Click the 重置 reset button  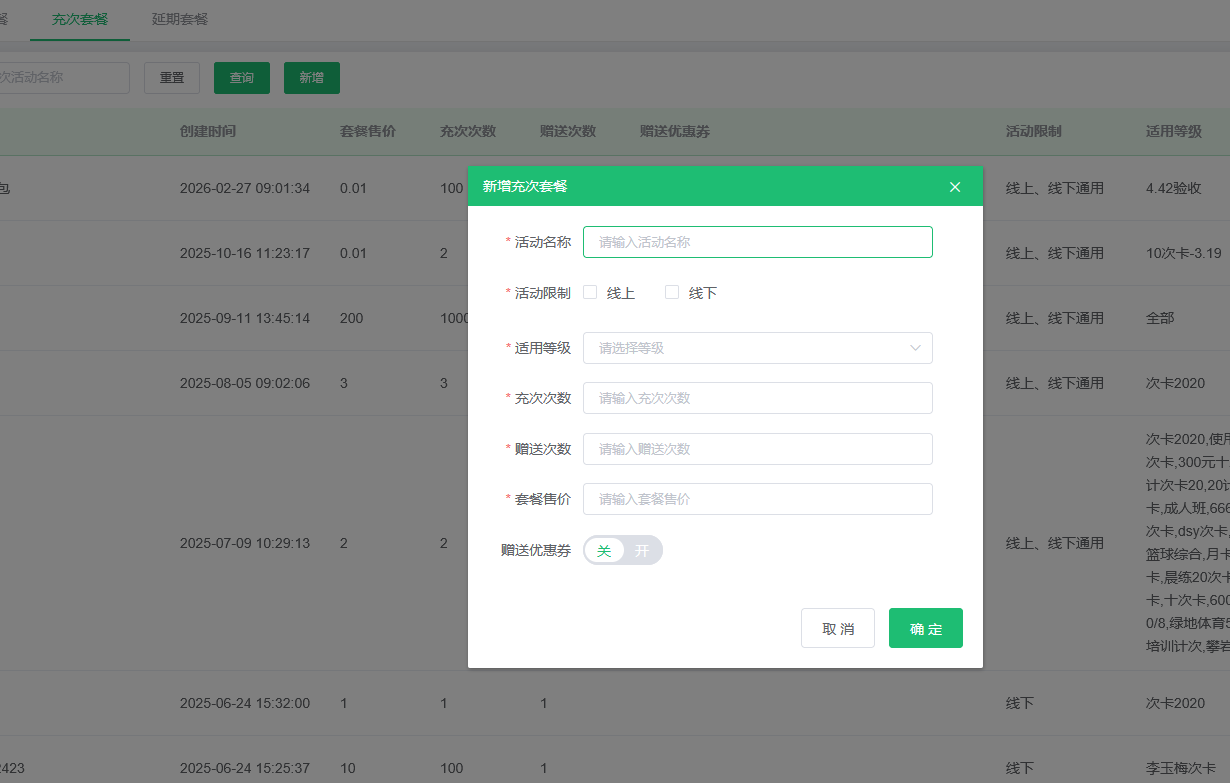(171, 77)
